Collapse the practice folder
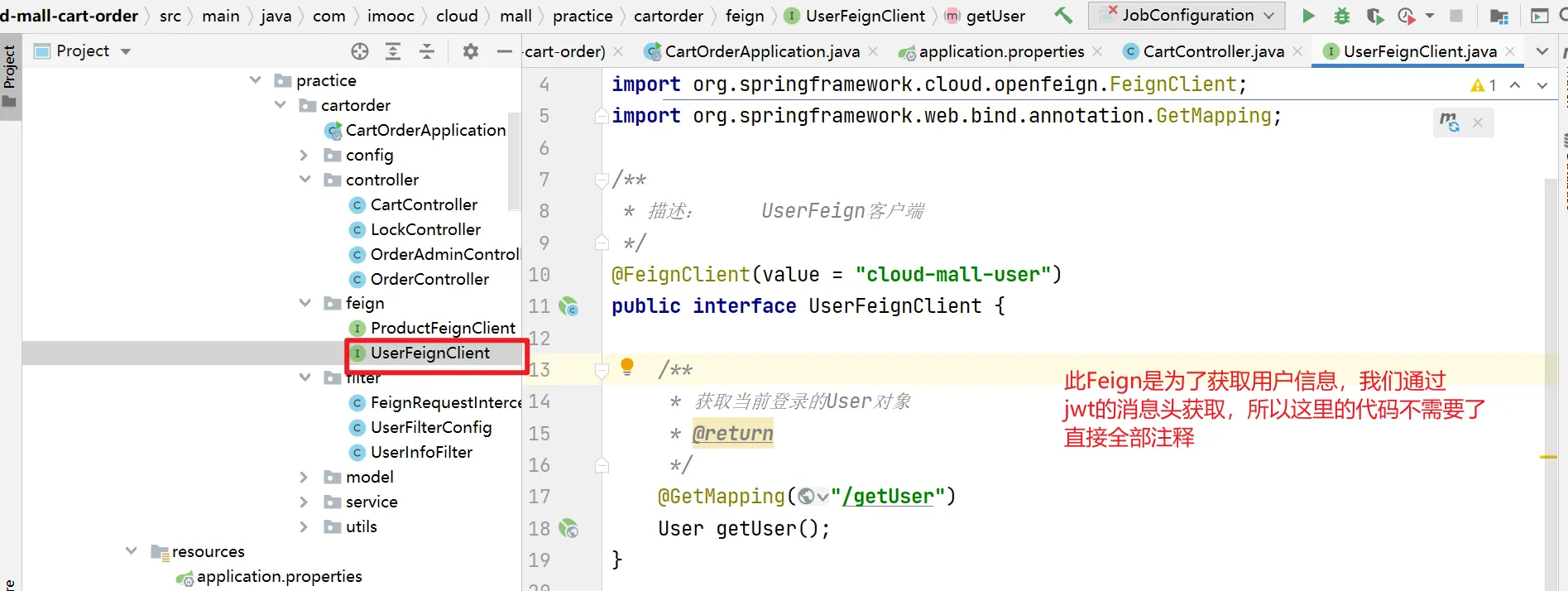Screen dimensions: 1568x591 (256, 80)
